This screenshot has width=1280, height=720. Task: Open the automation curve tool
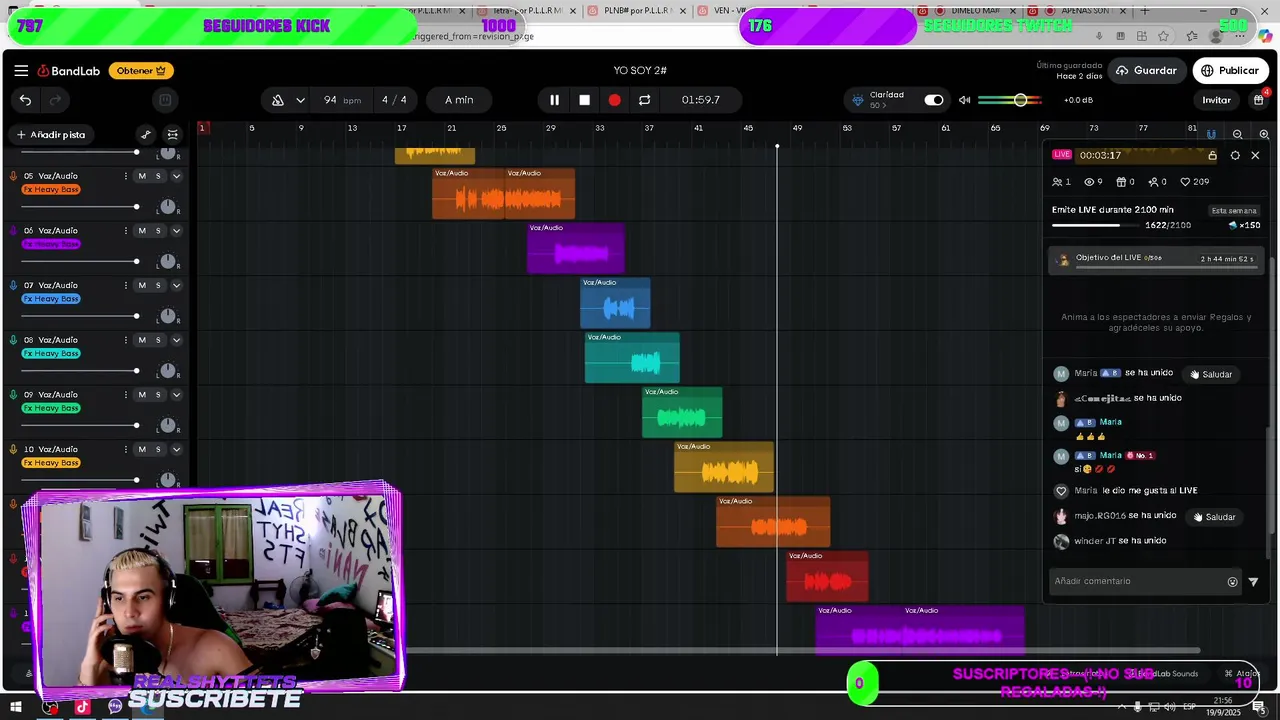(x=145, y=135)
